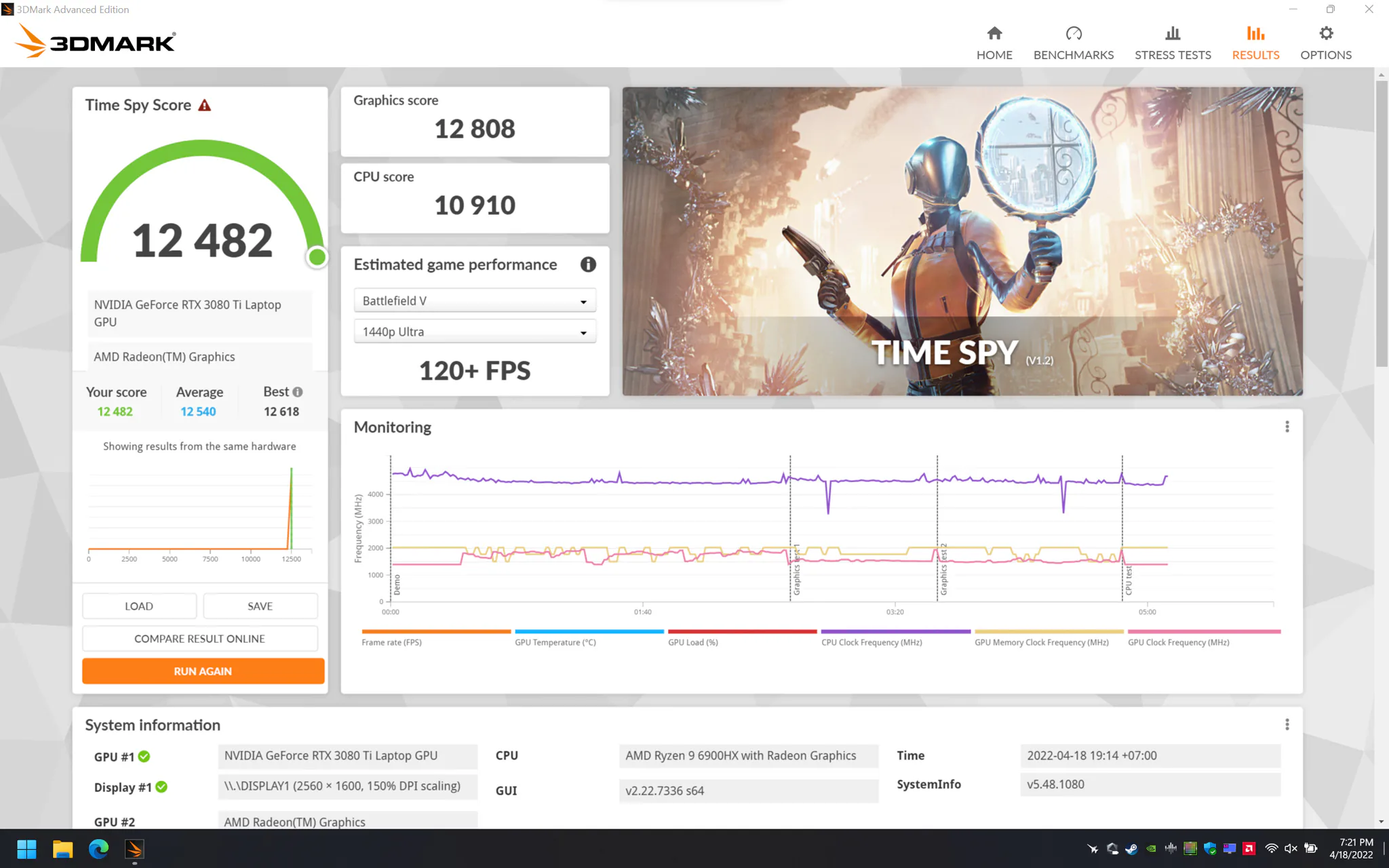
Task: Expand the 1440p Ultra resolution dropdown
Action: pos(475,332)
